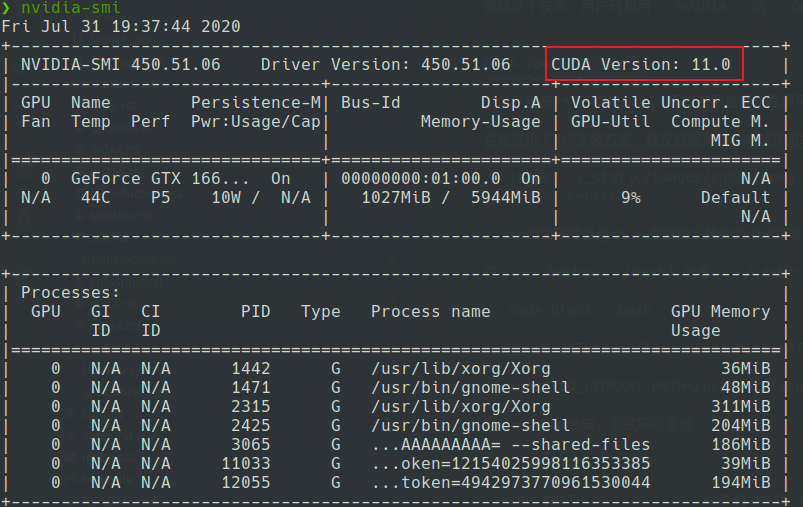803x507 pixels.
Task: Click the Process name column header
Action: pos(431,311)
